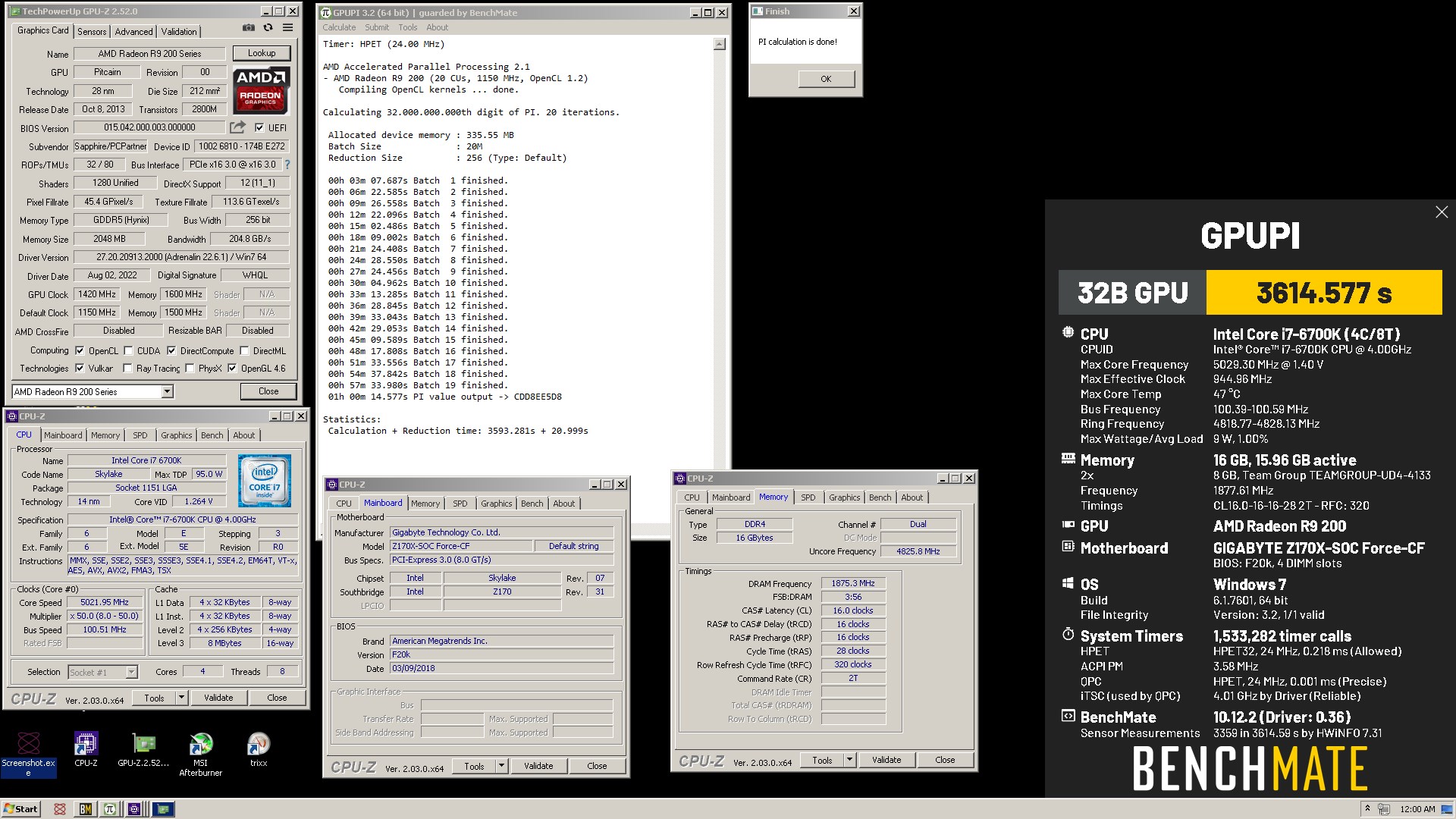Open the Tools dropdown arrow in CPU-Z Memory window
Image resolution: width=1456 pixels, height=819 pixels.
tap(849, 760)
